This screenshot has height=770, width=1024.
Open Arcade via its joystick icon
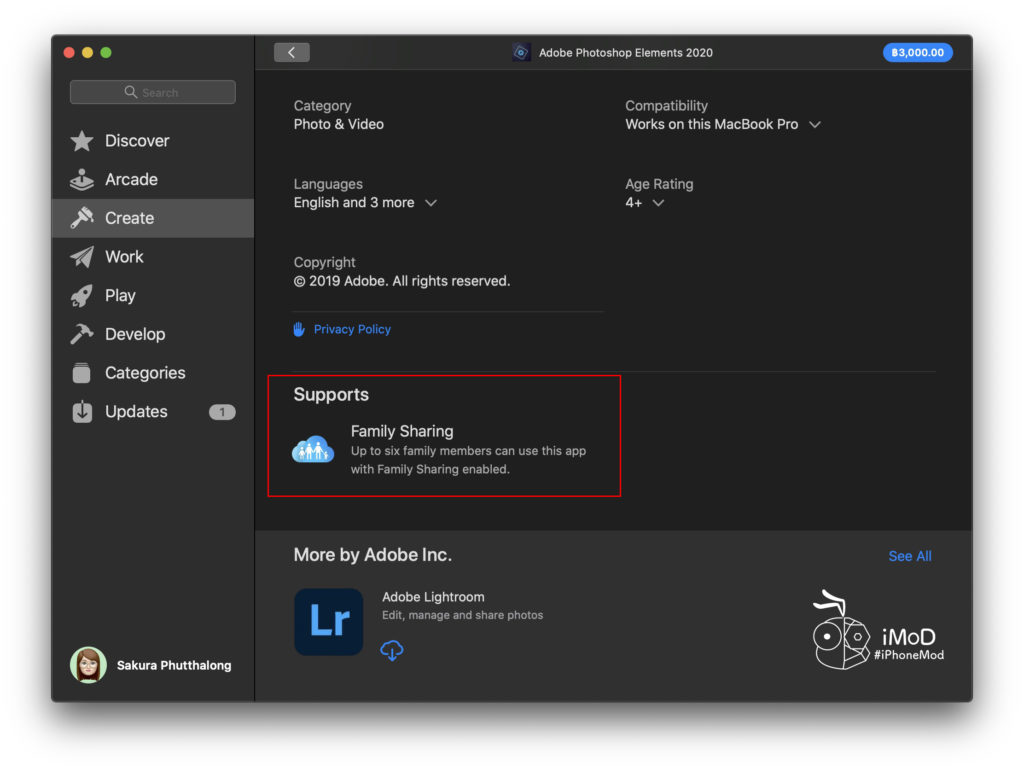82,180
